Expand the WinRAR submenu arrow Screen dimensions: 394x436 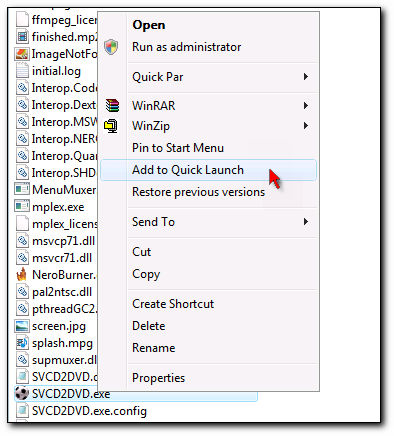tap(306, 106)
